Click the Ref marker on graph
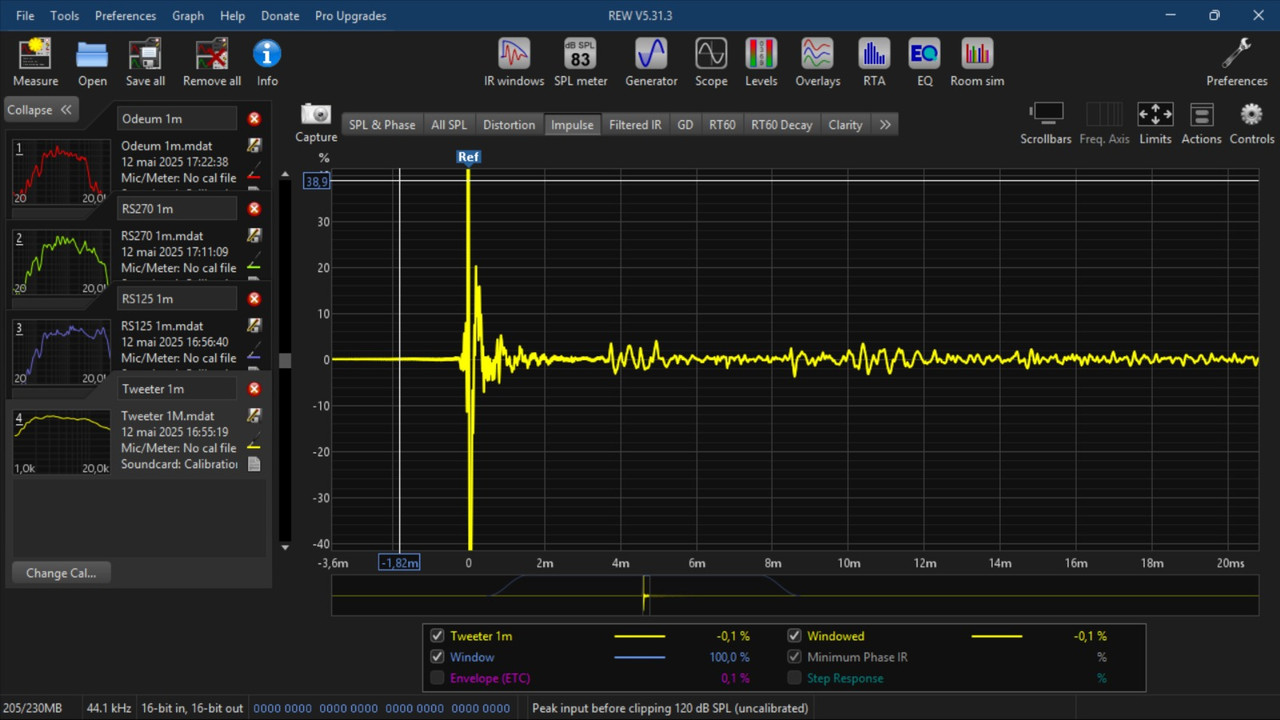The width and height of the screenshot is (1280, 720). 468,157
